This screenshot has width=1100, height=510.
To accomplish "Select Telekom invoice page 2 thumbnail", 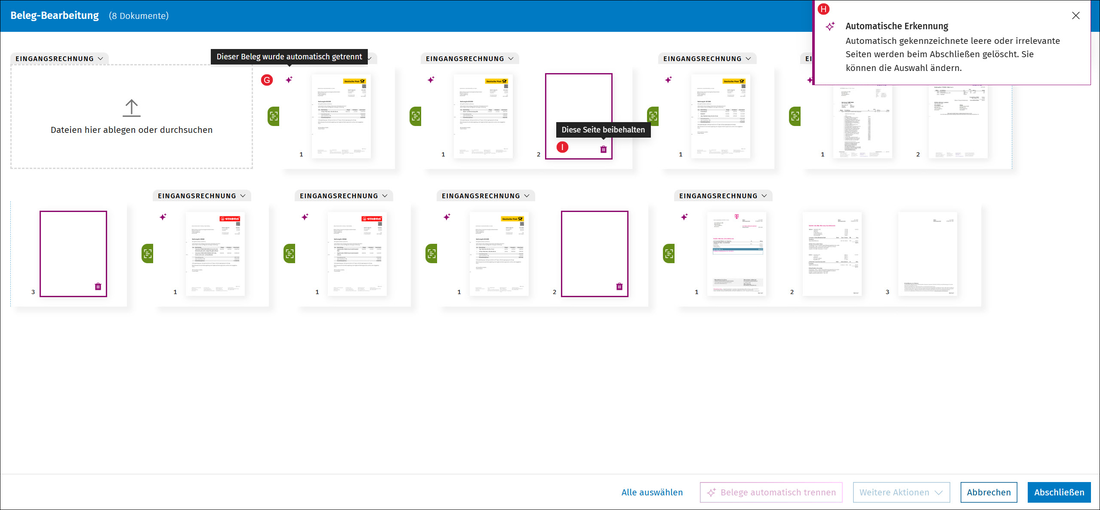I will pos(832,254).
